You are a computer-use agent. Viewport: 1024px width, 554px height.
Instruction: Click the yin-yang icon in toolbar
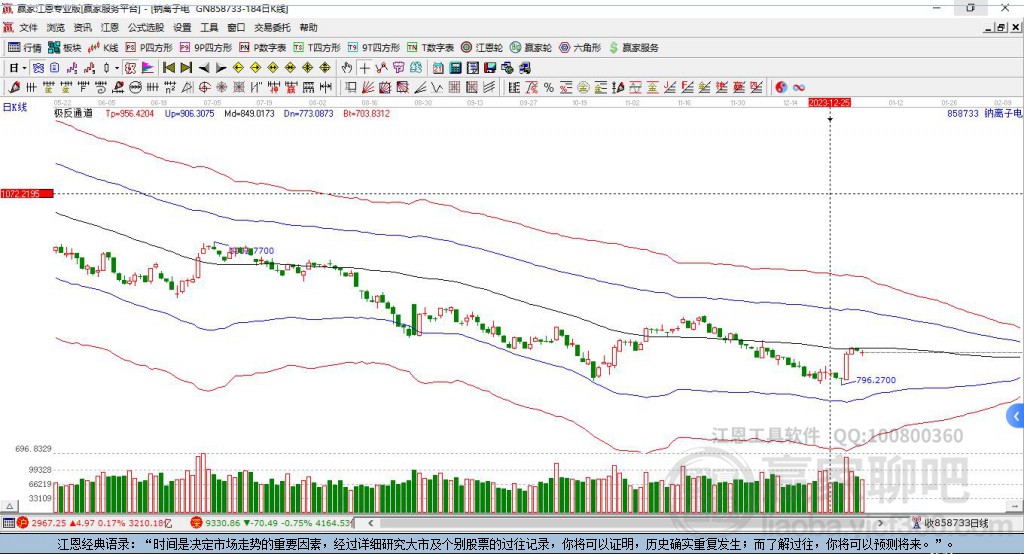tap(781, 88)
